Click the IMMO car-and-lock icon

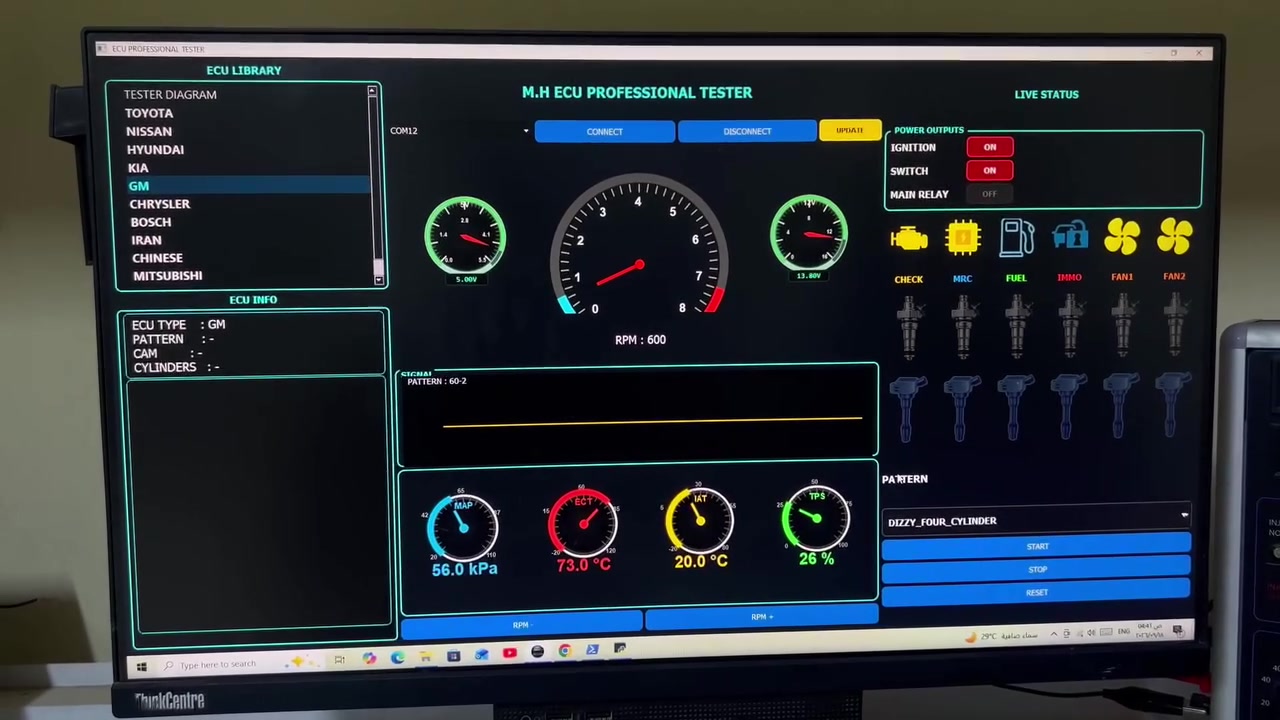point(1070,237)
